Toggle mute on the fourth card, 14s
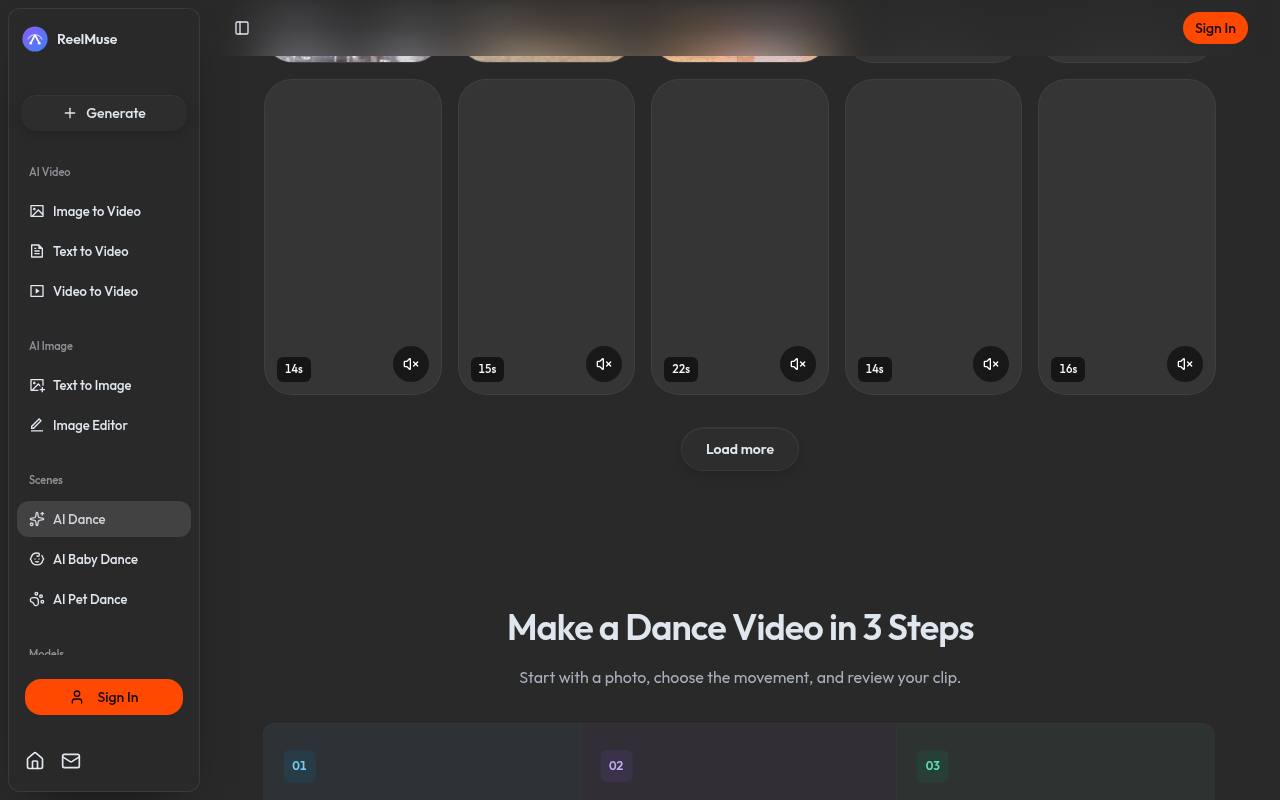This screenshot has width=1280, height=800. [x=991, y=364]
